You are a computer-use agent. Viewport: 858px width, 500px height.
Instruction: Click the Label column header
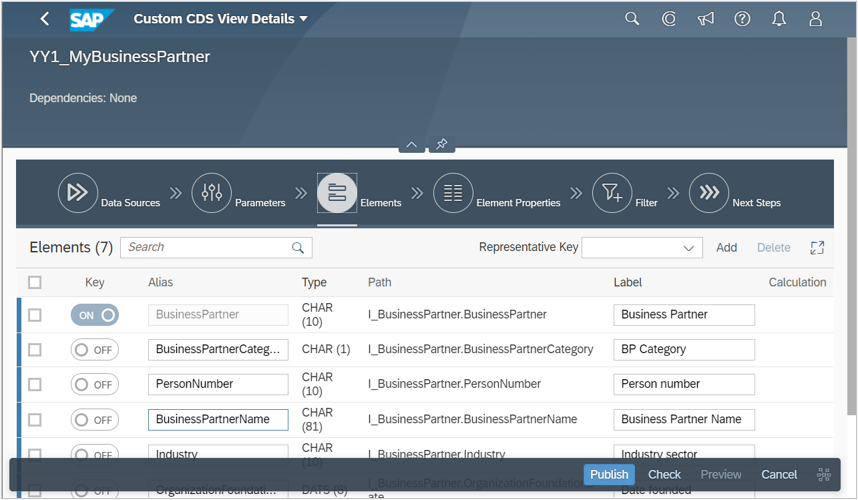pos(628,282)
